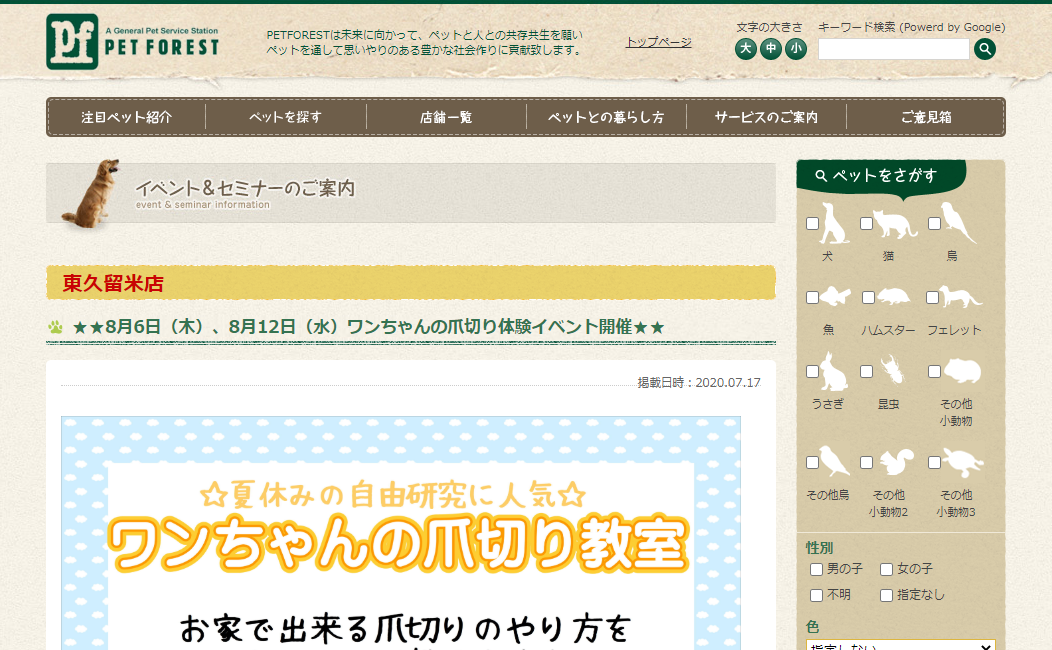Check the 女の子 gender checkbox

(x=886, y=570)
